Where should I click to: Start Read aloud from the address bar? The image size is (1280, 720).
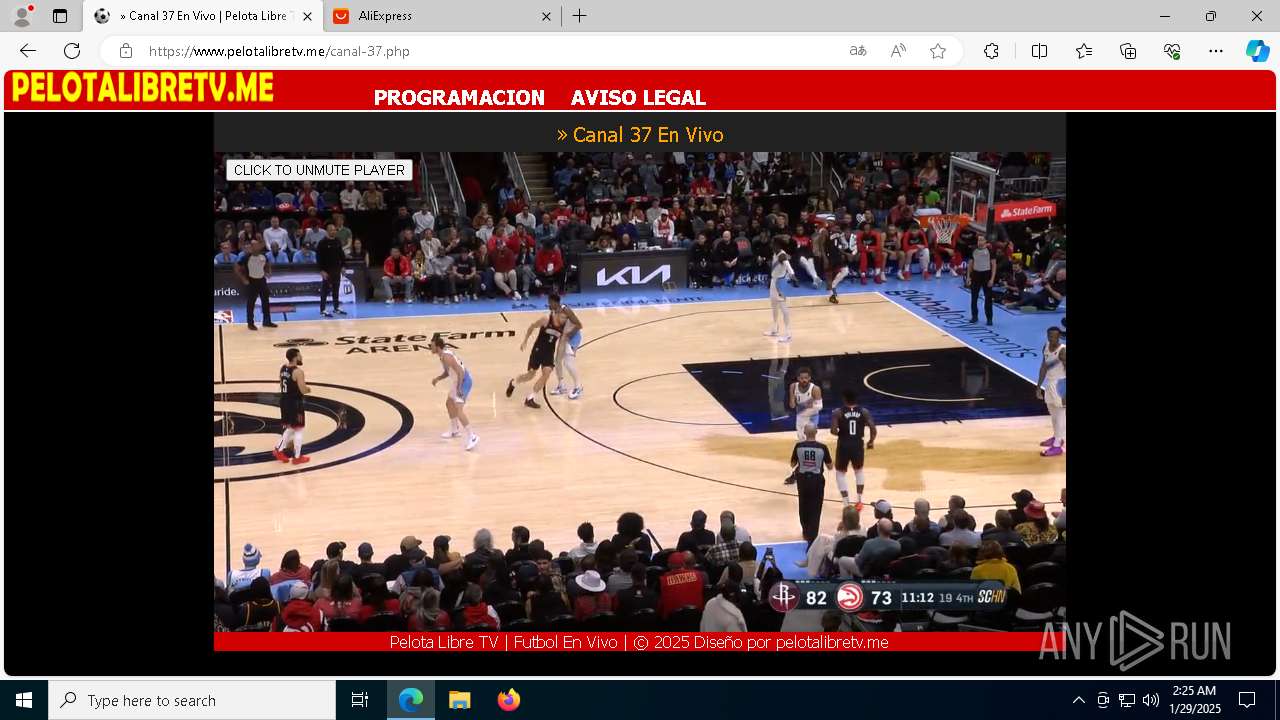[x=898, y=51]
